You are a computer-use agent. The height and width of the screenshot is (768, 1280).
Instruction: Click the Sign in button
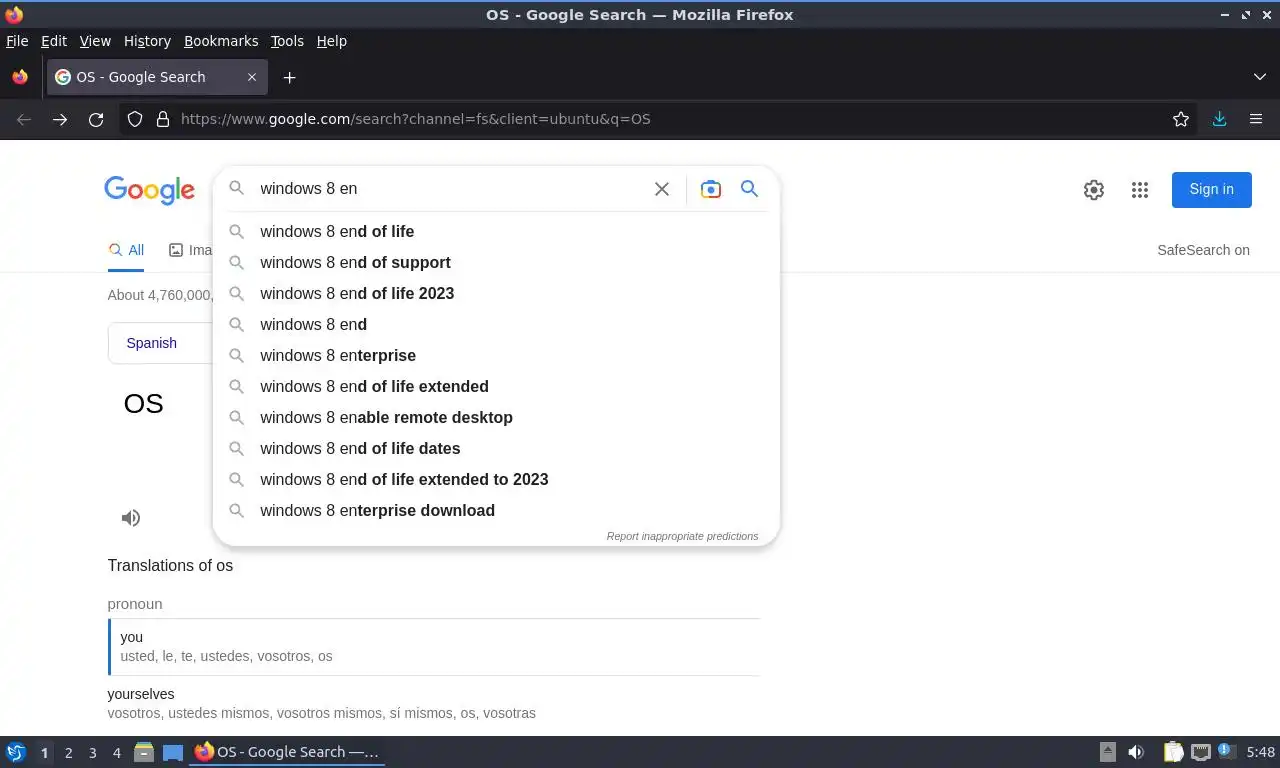(x=1211, y=189)
